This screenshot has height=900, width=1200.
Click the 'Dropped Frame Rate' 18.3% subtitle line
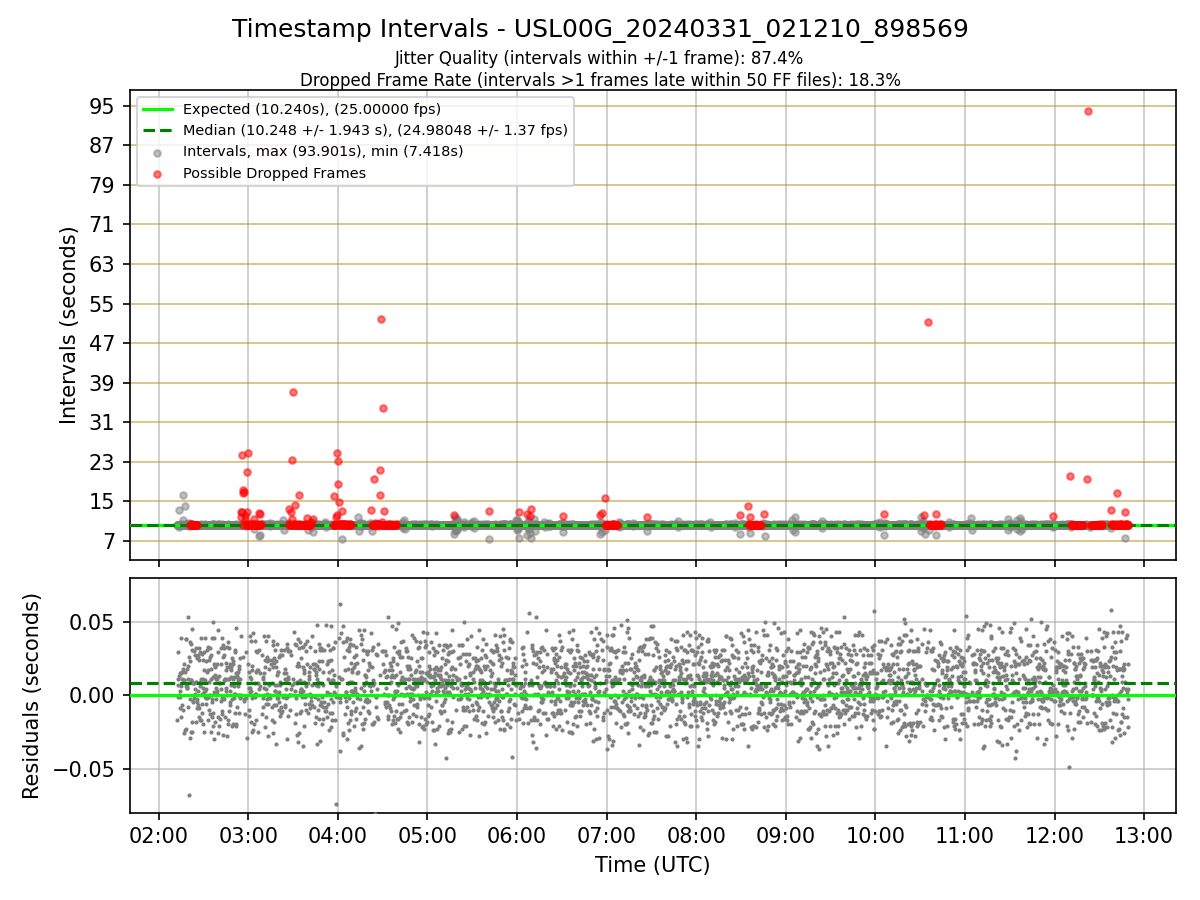(600, 80)
